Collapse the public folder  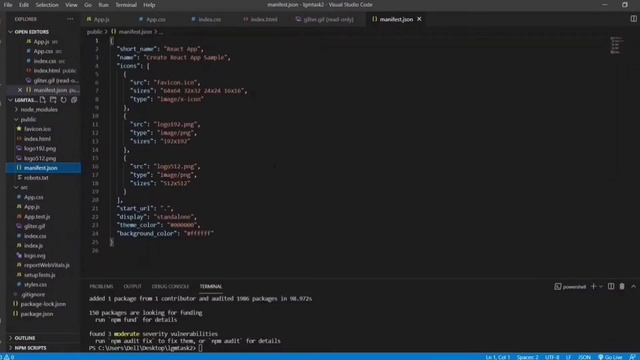pyautogui.click(x=28, y=120)
